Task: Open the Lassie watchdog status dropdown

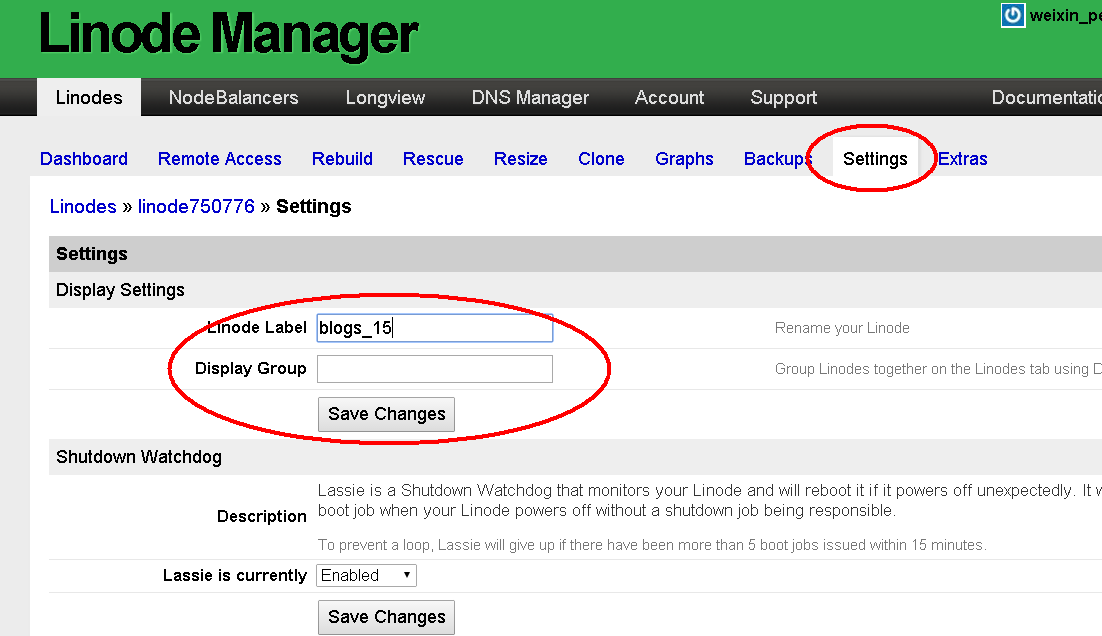Action: 366,575
